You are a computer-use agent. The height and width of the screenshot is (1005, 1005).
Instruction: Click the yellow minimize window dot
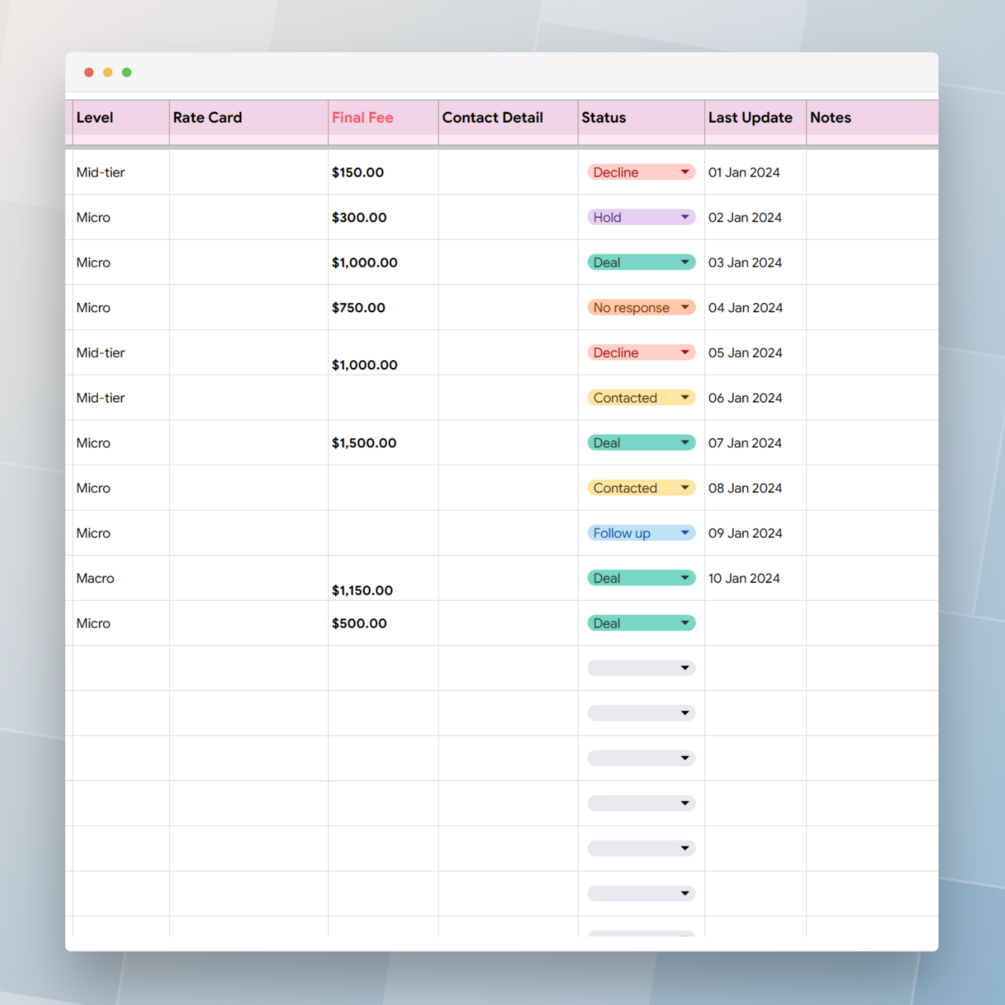(108, 72)
